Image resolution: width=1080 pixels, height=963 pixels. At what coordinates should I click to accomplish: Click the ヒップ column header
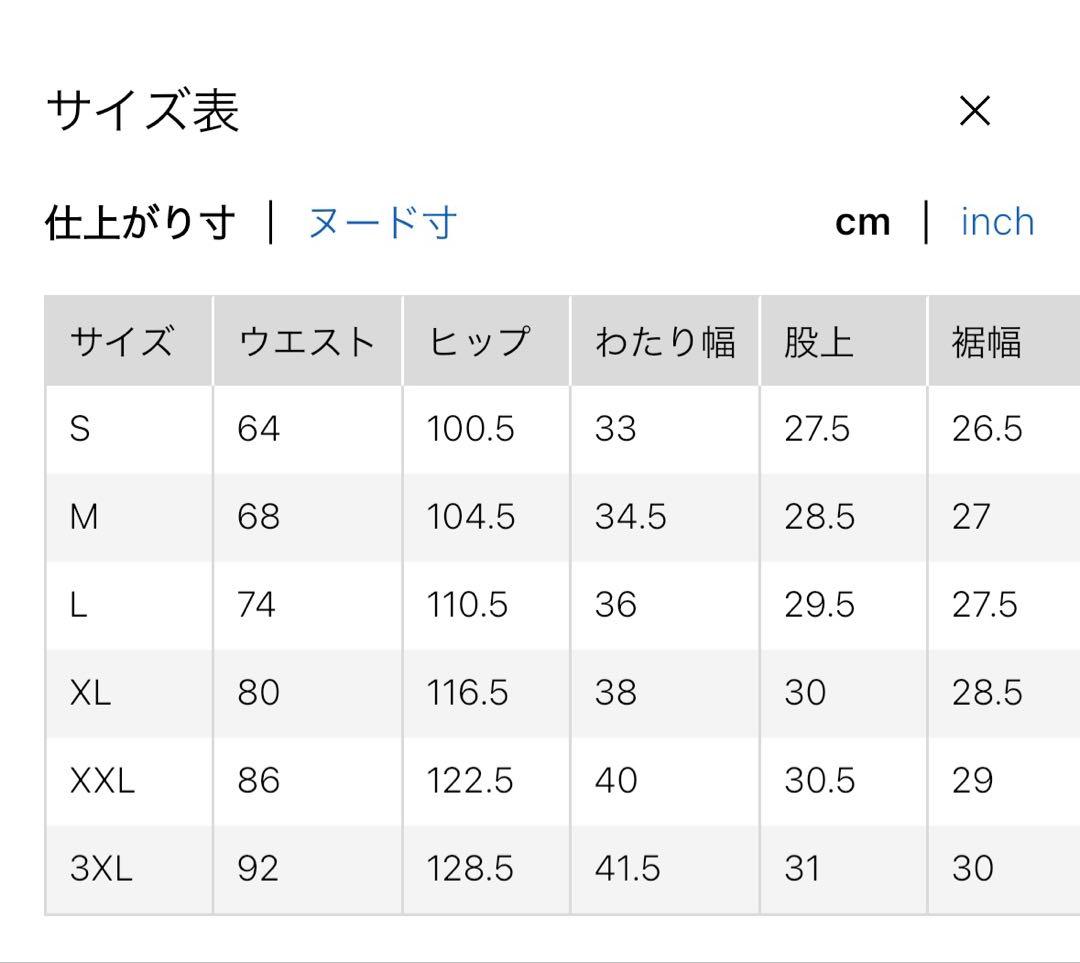[478, 342]
